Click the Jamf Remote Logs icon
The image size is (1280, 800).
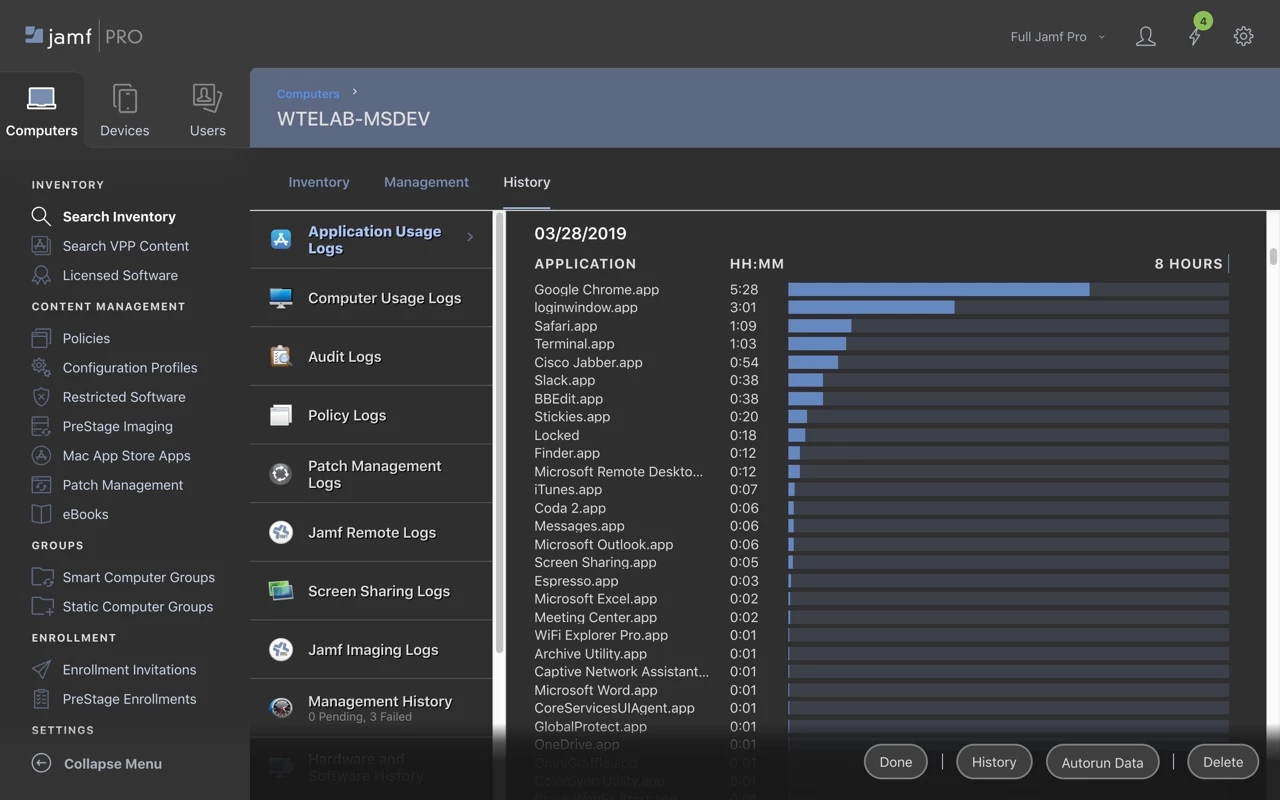(x=281, y=532)
